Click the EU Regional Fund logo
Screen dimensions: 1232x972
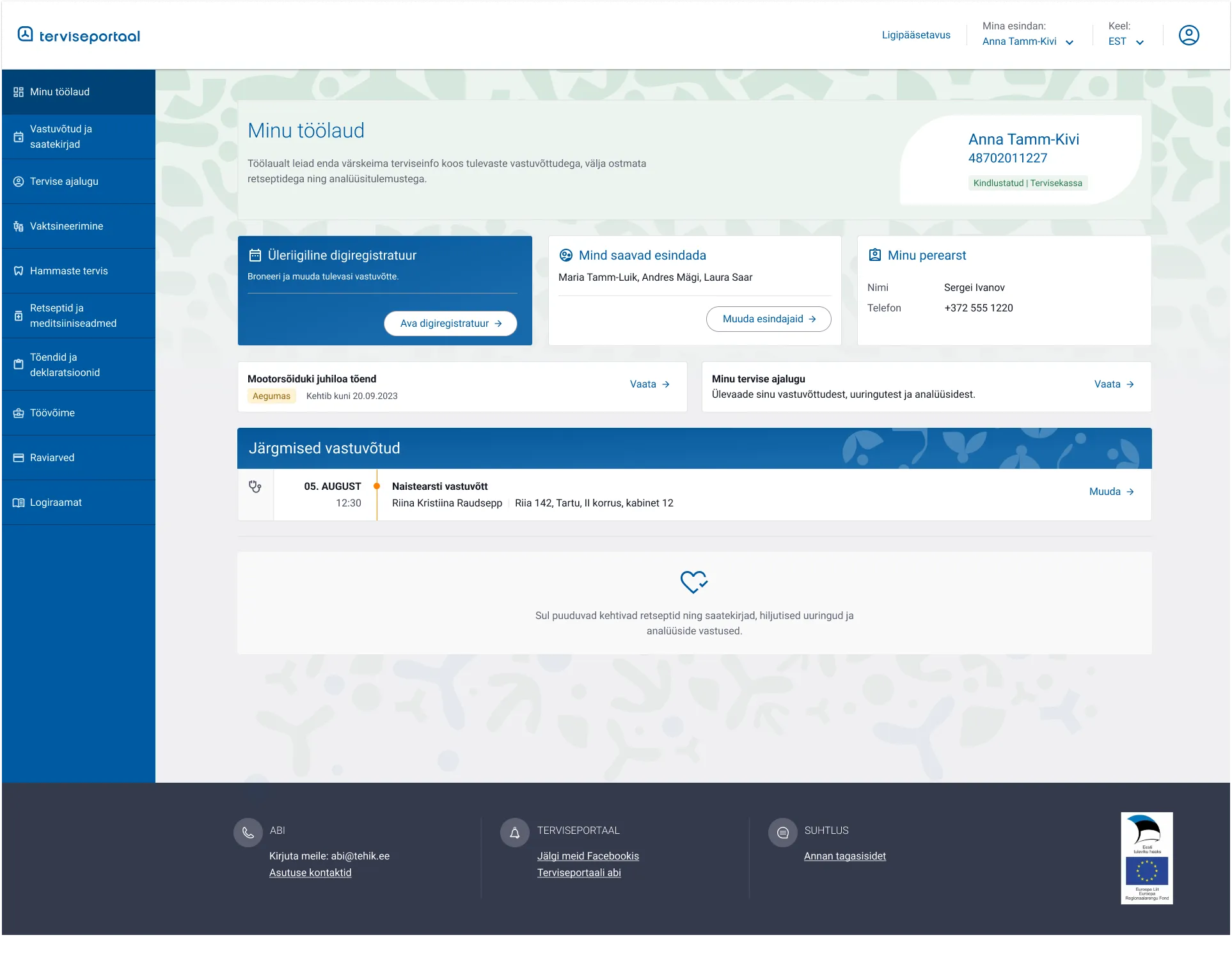1147,858
